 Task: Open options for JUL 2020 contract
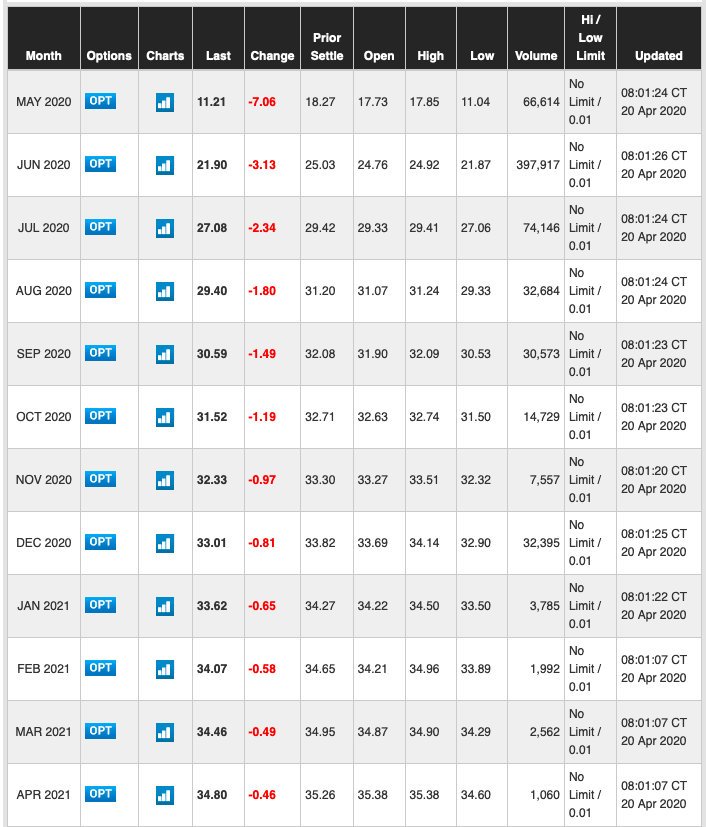(x=101, y=227)
